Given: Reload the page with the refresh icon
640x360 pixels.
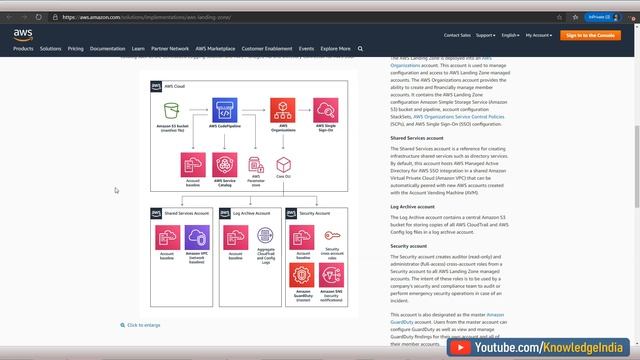Looking at the screenshot, I should pyautogui.click(x=38, y=17).
